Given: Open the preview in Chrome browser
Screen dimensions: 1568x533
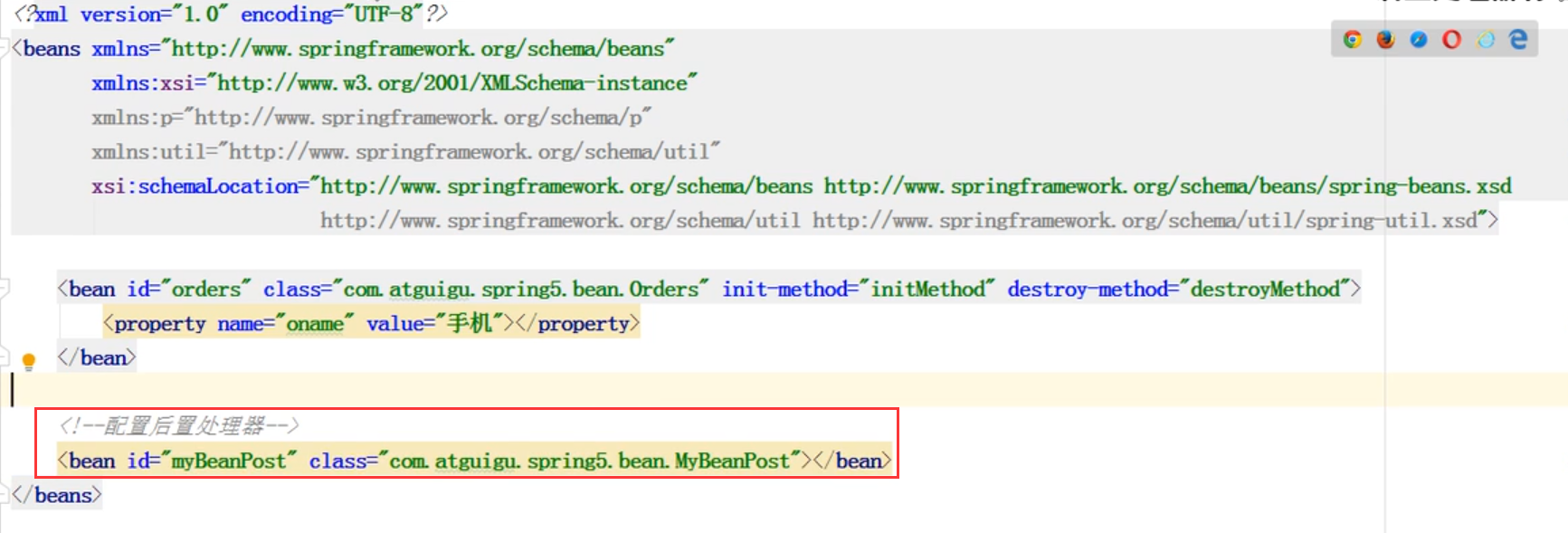Looking at the screenshot, I should 1353,40.
